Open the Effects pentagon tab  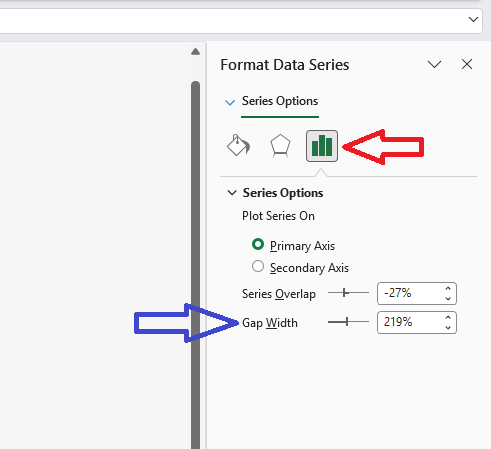[x=280, y=146]
